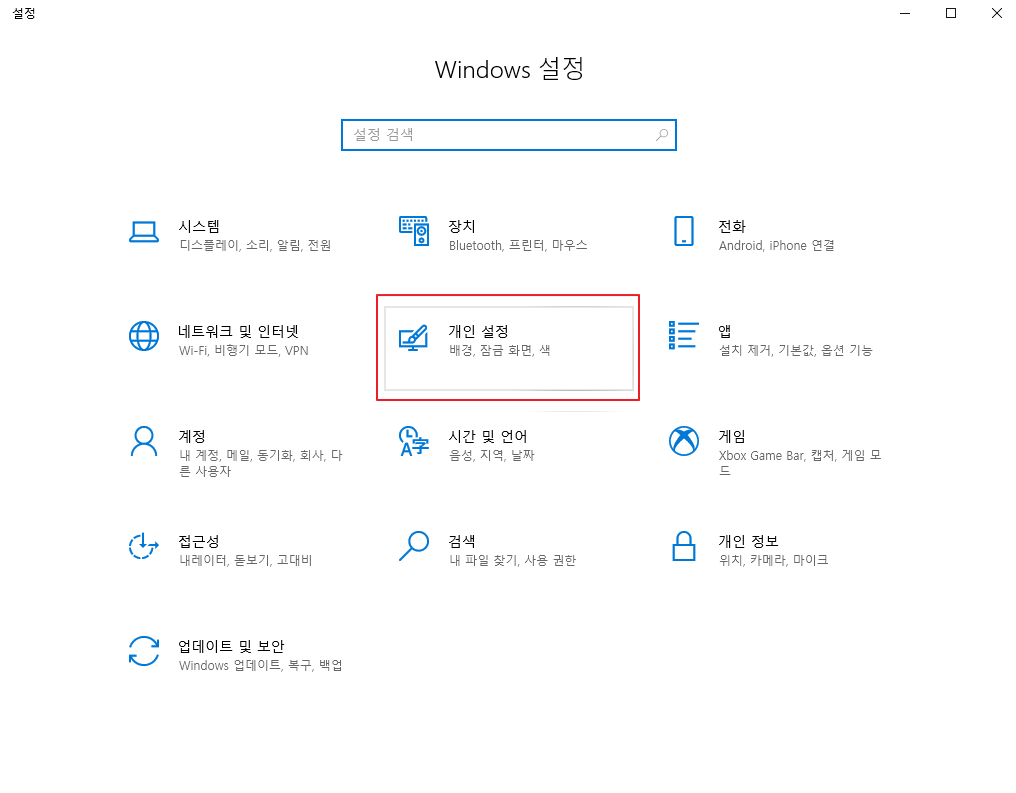
Task: Open 네트워크 및 인터넷 title link
Action: [x=238, y=331]
